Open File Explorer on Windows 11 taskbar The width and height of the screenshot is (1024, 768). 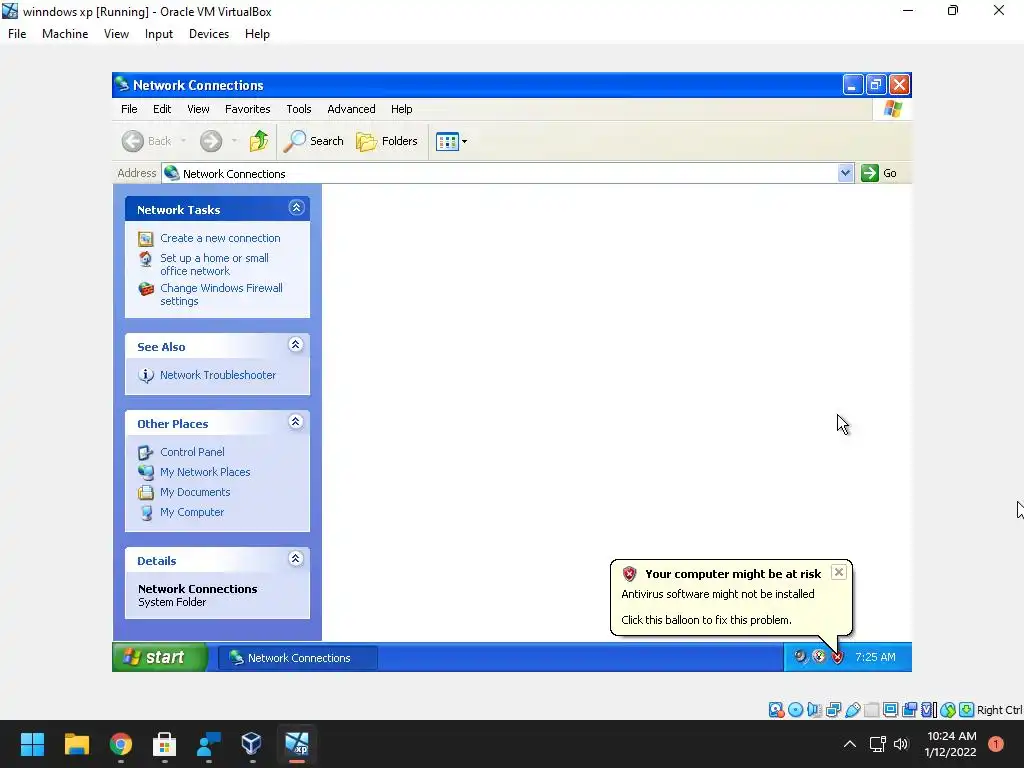(x=76, y=744)
